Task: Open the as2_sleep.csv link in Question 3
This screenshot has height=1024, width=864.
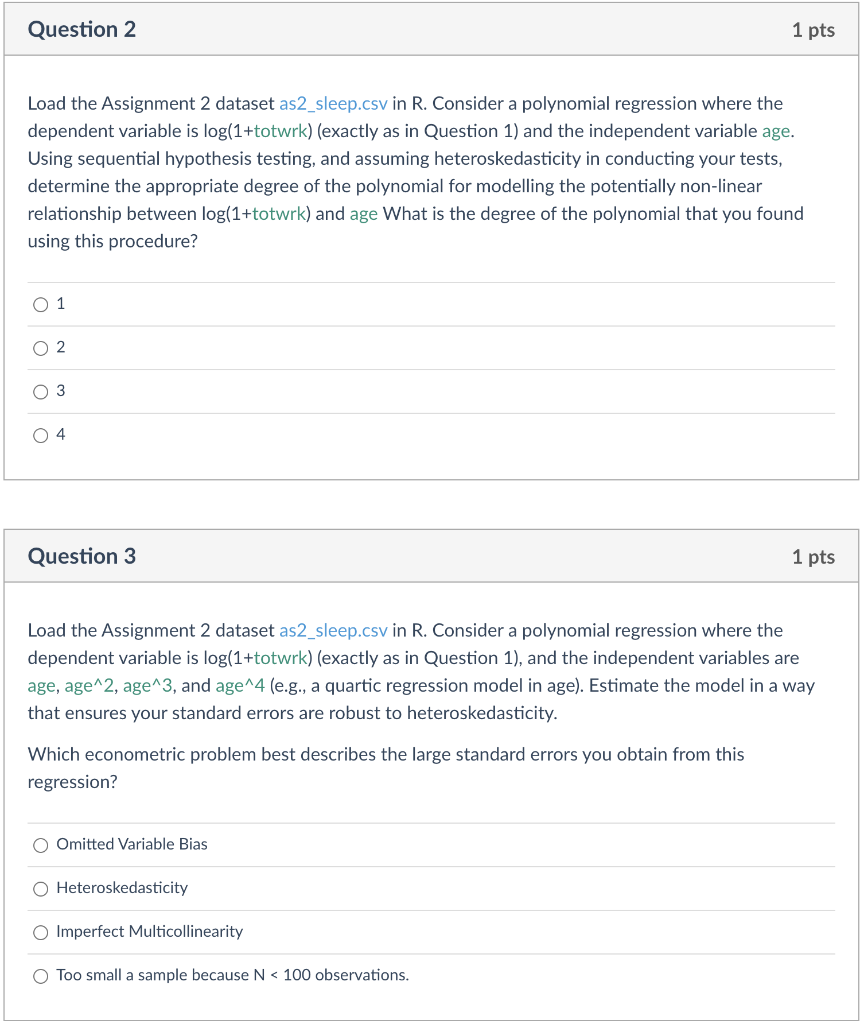Action: click(x=332, y=630)
